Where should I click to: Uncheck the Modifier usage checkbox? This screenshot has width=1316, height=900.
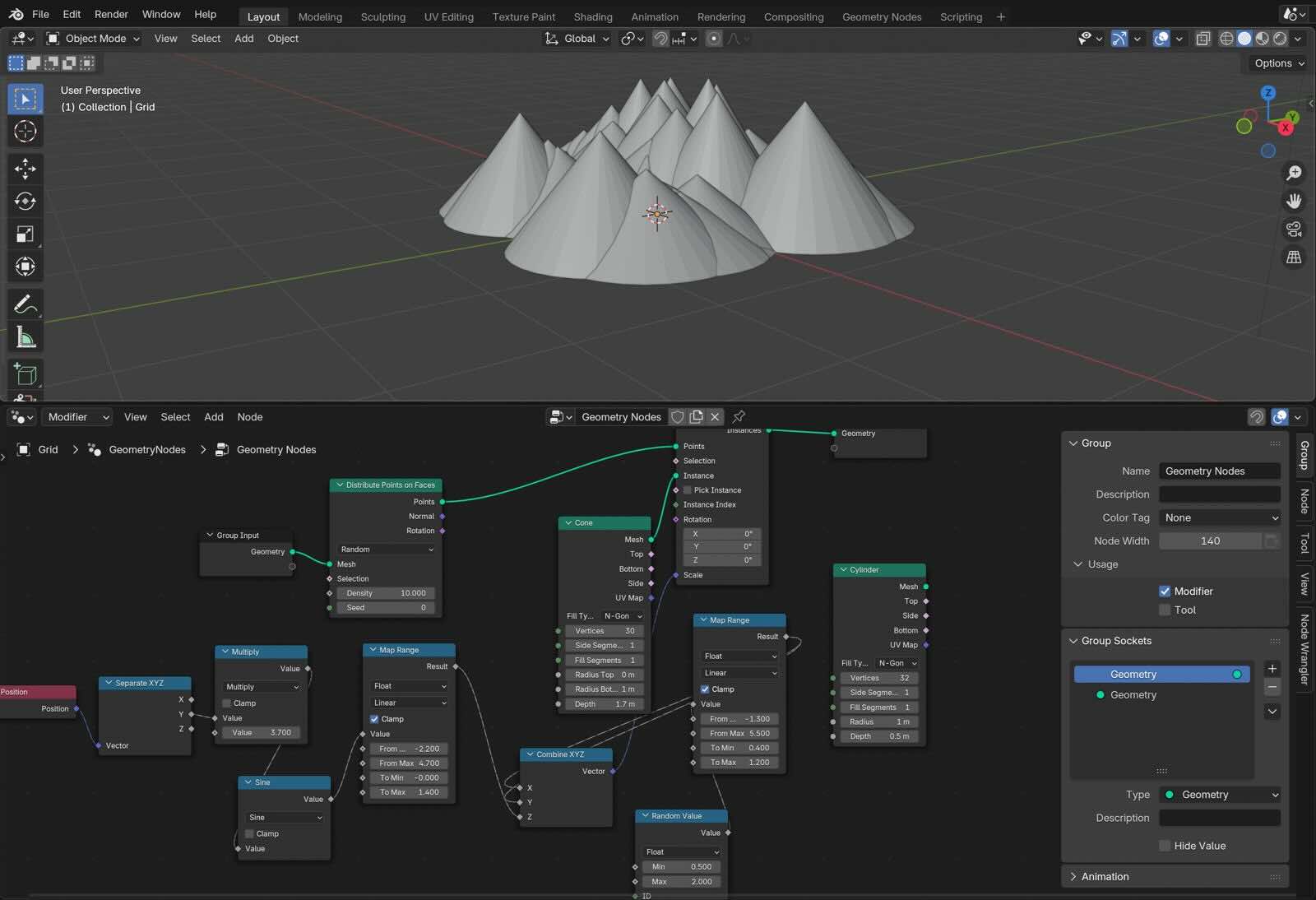[1165, 591]
